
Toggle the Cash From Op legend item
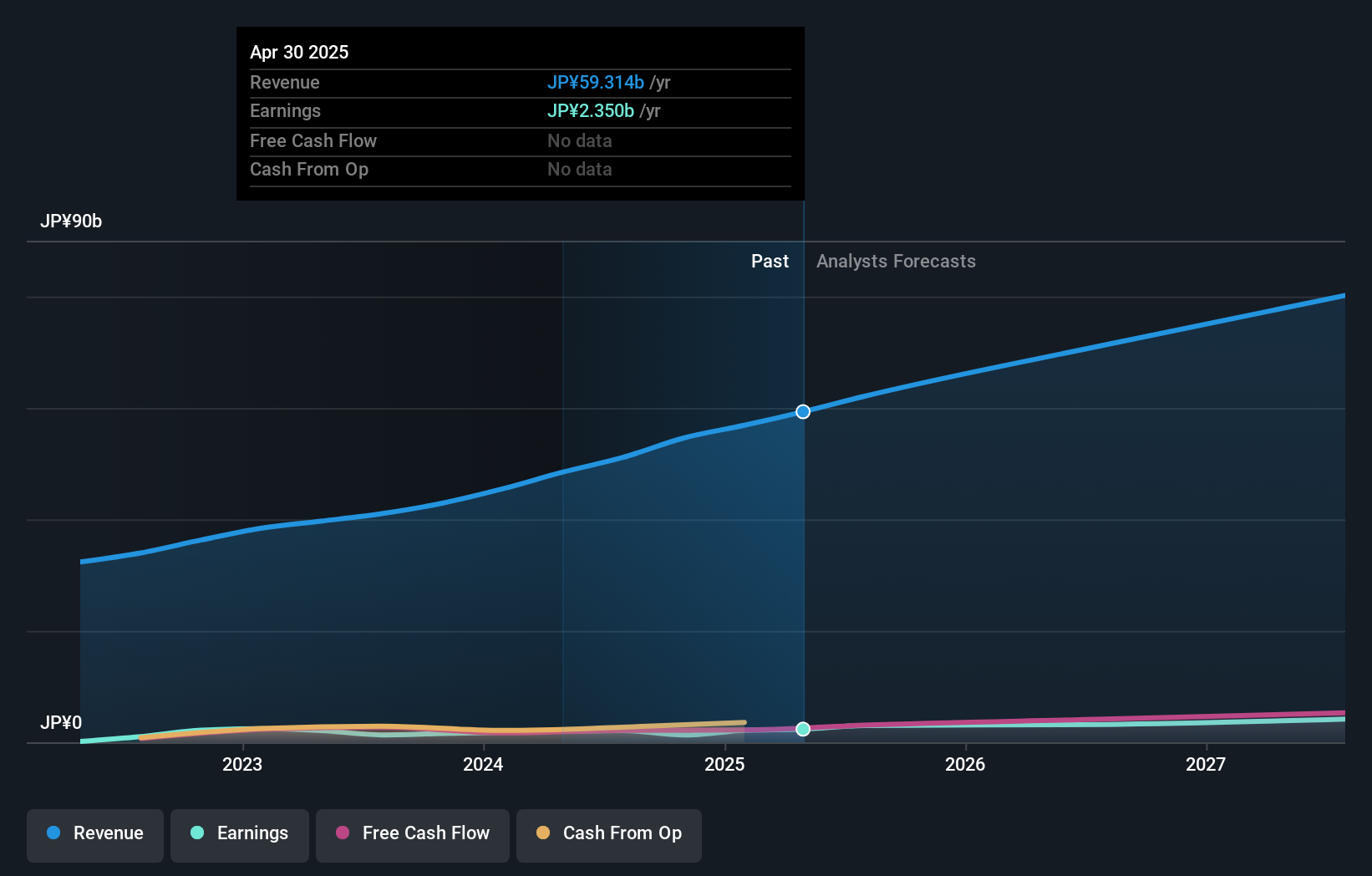click(x=609, y=835)
